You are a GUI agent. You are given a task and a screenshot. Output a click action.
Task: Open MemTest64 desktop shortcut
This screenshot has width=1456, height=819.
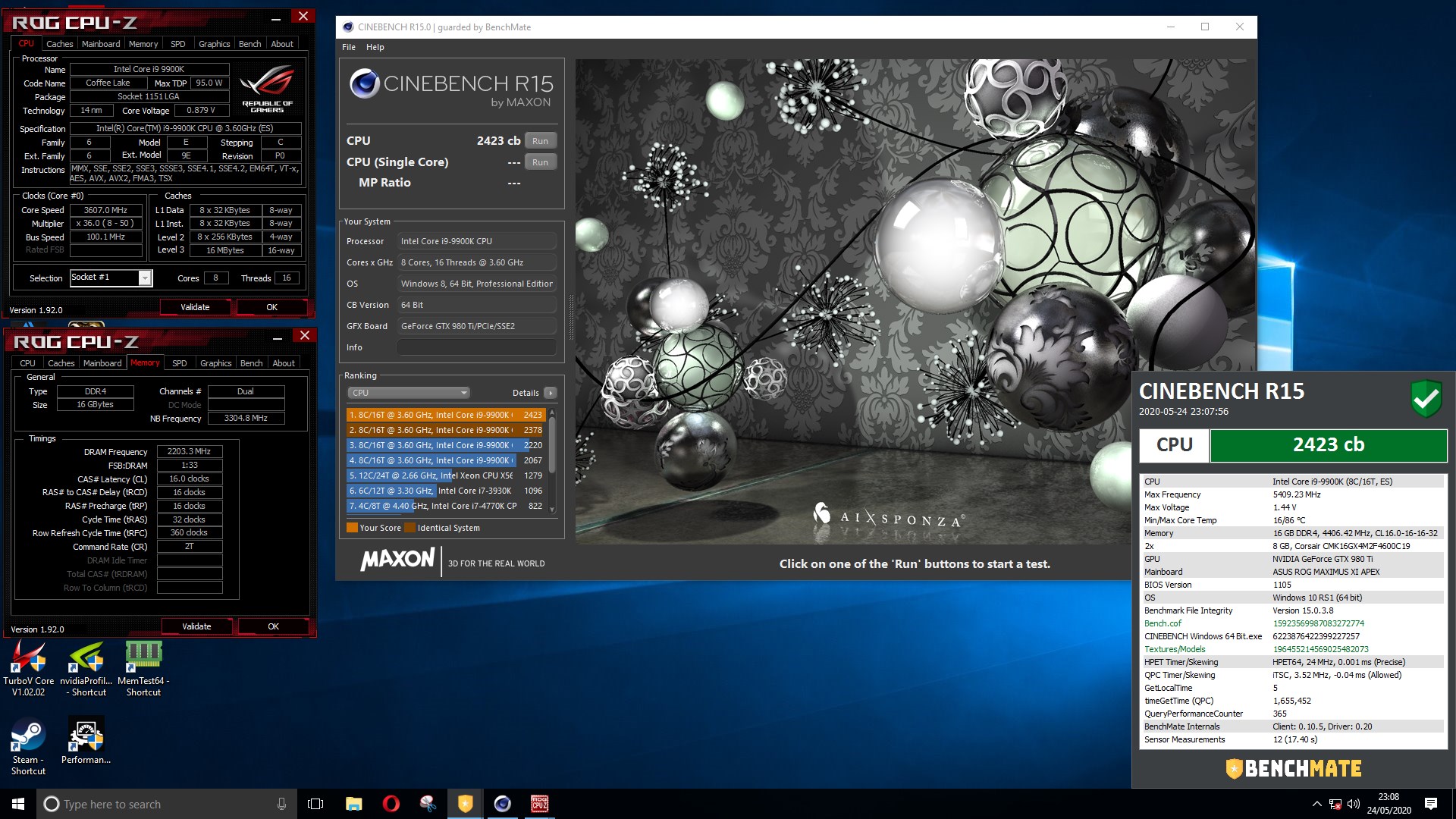coord(143,667)
